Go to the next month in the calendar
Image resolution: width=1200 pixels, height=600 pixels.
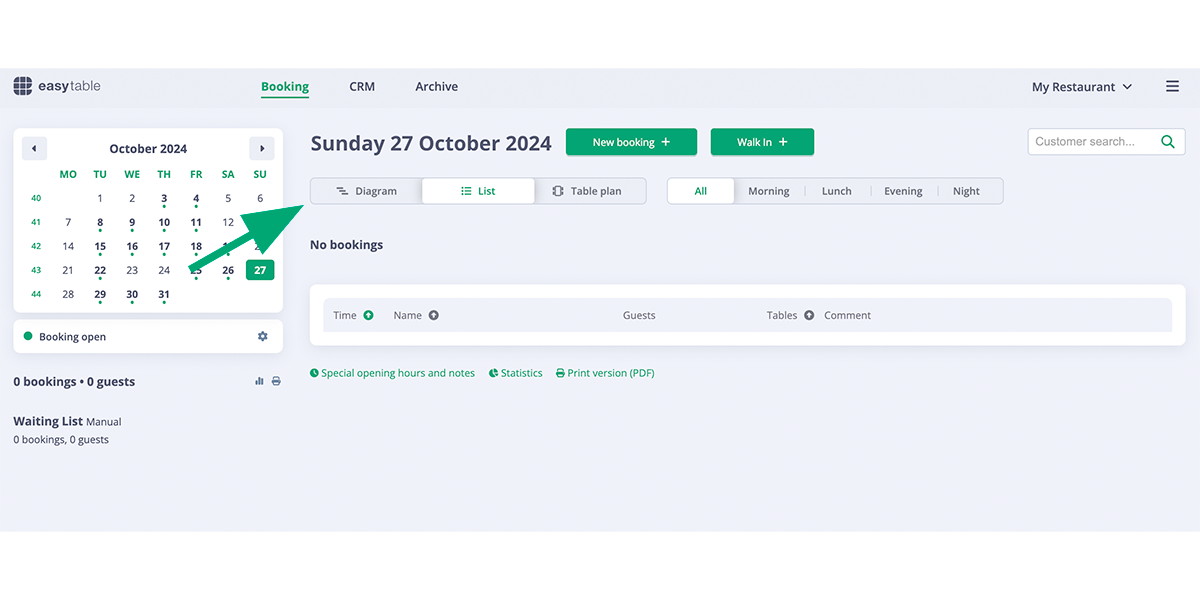(262, 147)
